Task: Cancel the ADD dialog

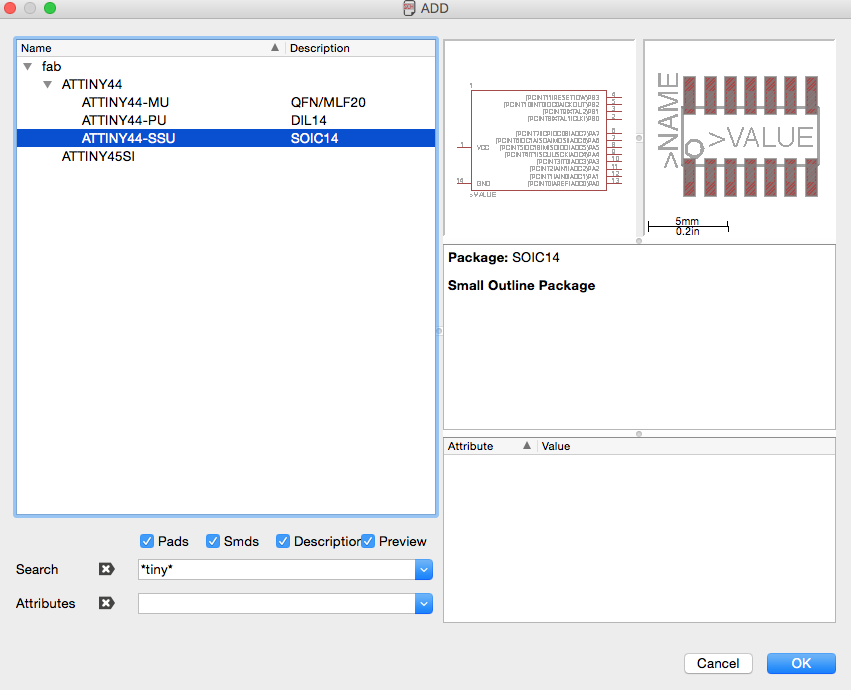Action: tap(718, 663)
